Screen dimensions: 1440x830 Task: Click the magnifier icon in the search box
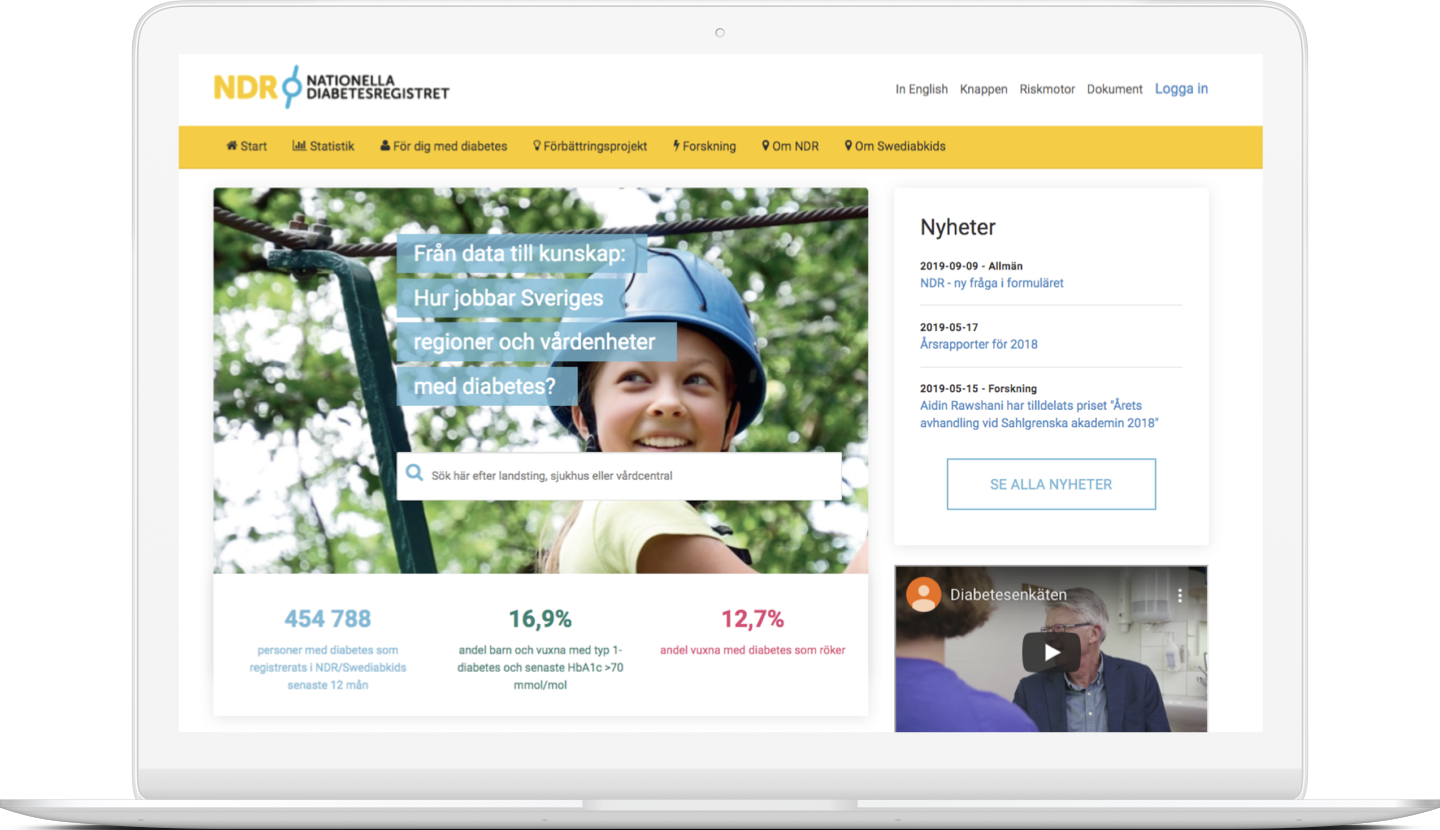(414, 474)
